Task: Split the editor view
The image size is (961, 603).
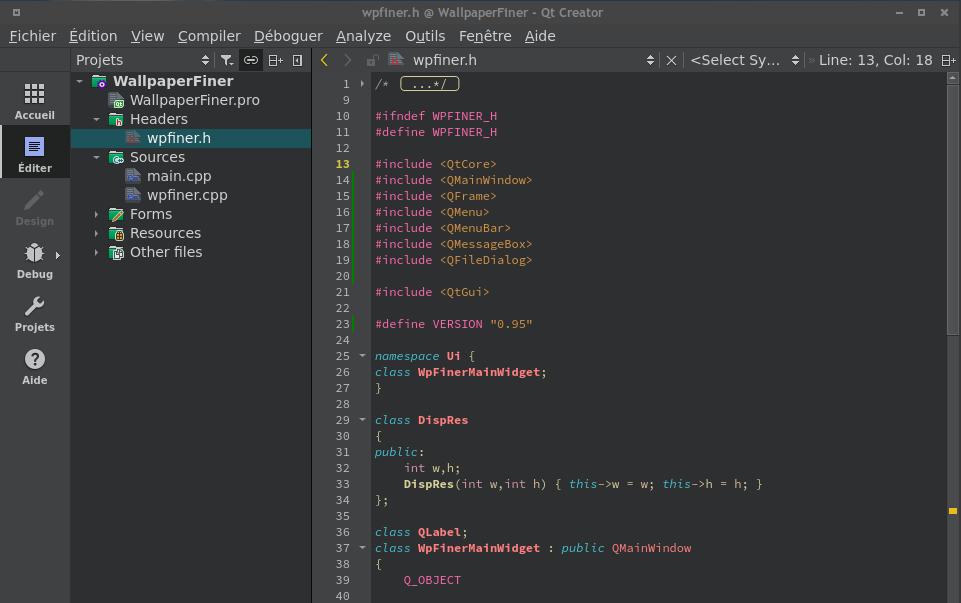Action: [948, 60]
